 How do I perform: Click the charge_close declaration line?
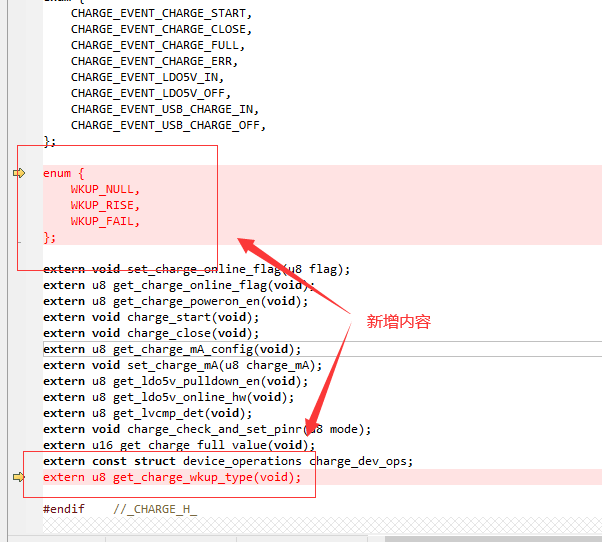point(151,333)
